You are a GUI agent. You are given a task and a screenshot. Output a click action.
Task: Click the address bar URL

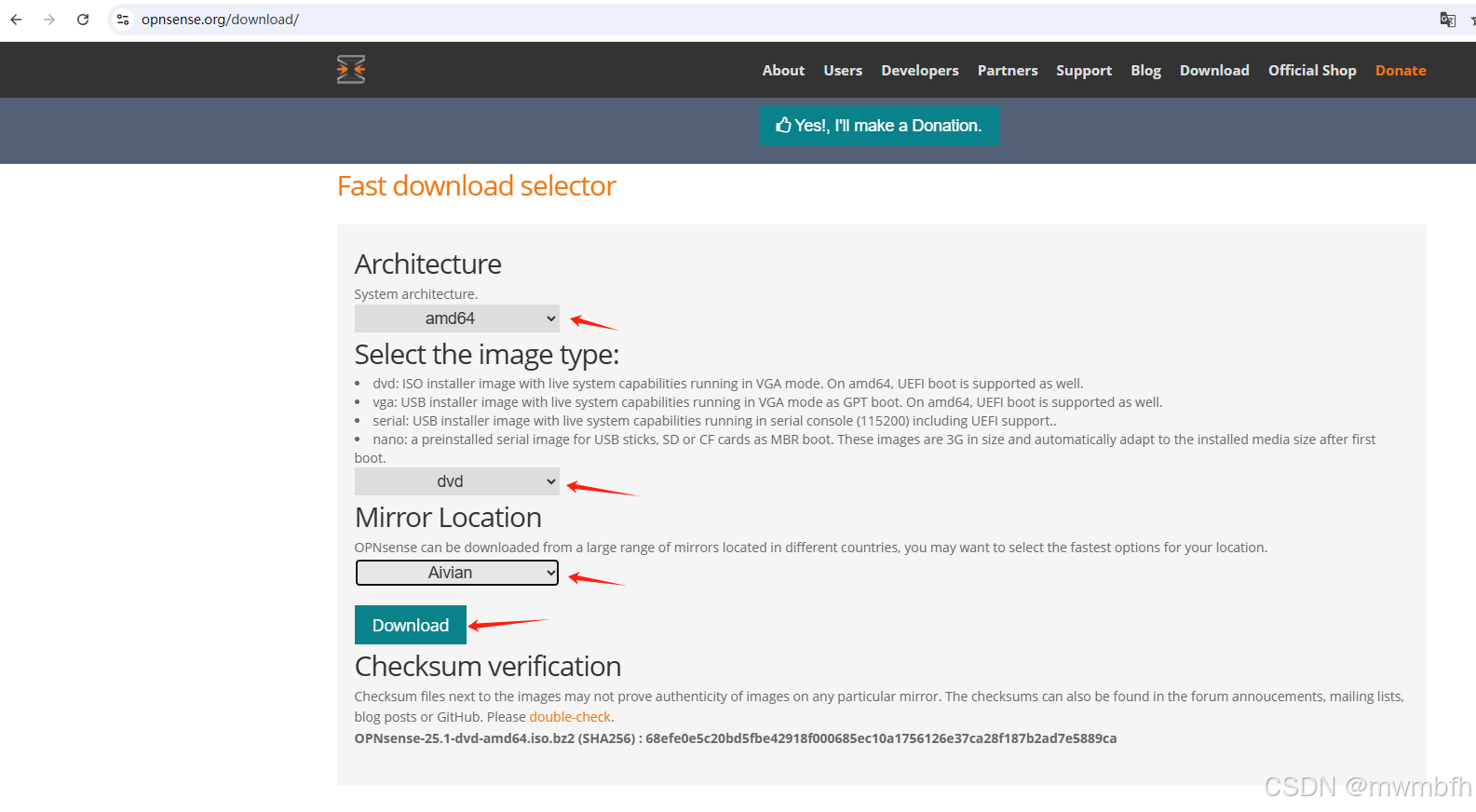(220, 20)
